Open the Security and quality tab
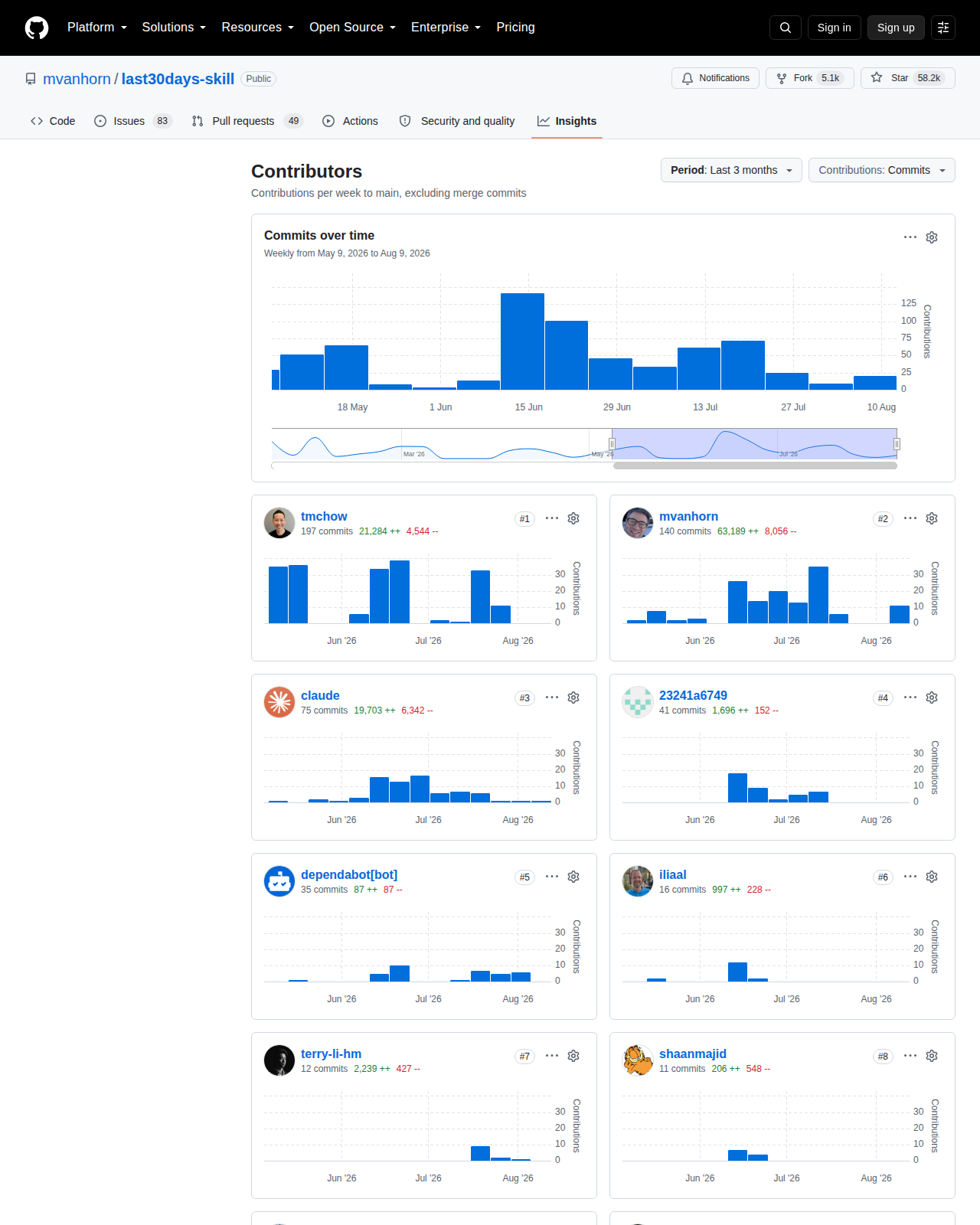Image resolution: width=980 pixels, height=1225 pixels. pos(457,121)
